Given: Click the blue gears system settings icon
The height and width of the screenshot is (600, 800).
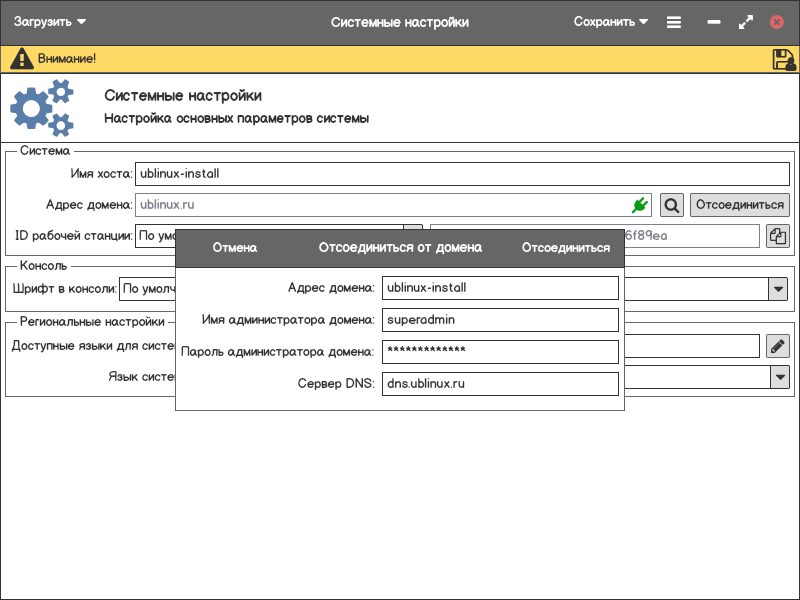Looking at the screenshot, I should point(42,108).
